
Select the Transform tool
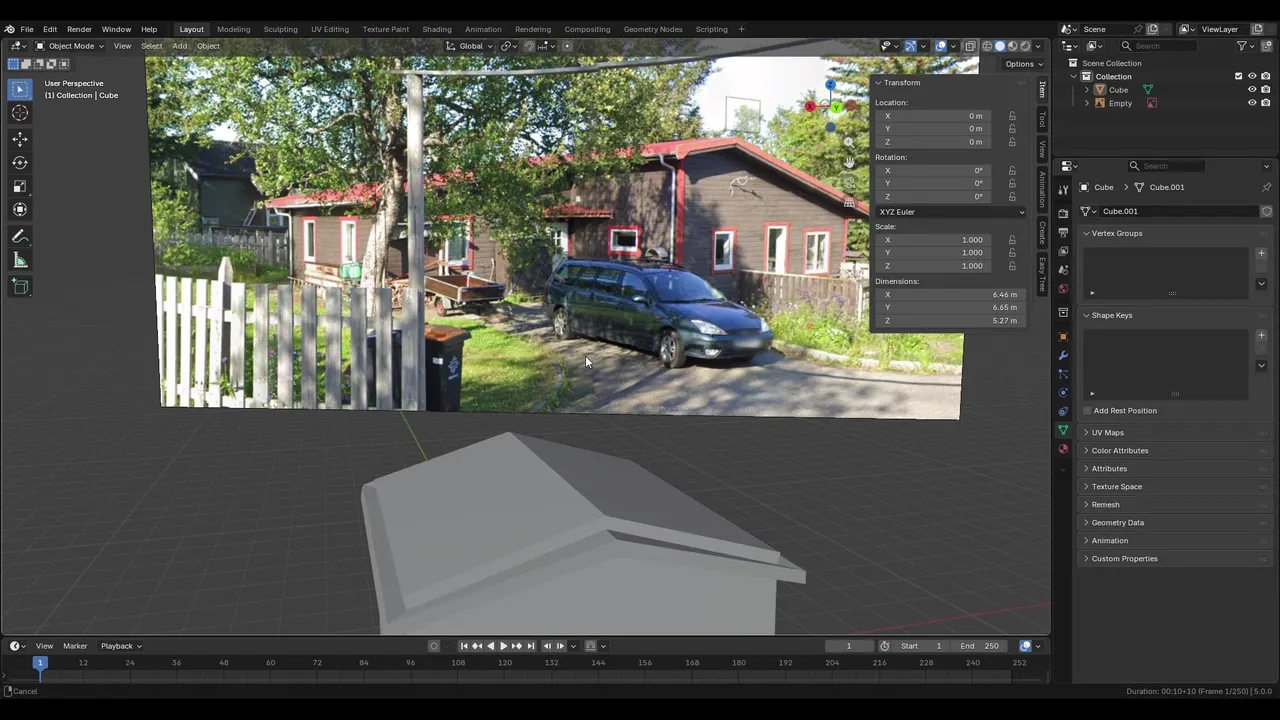[x=20, y=209]
